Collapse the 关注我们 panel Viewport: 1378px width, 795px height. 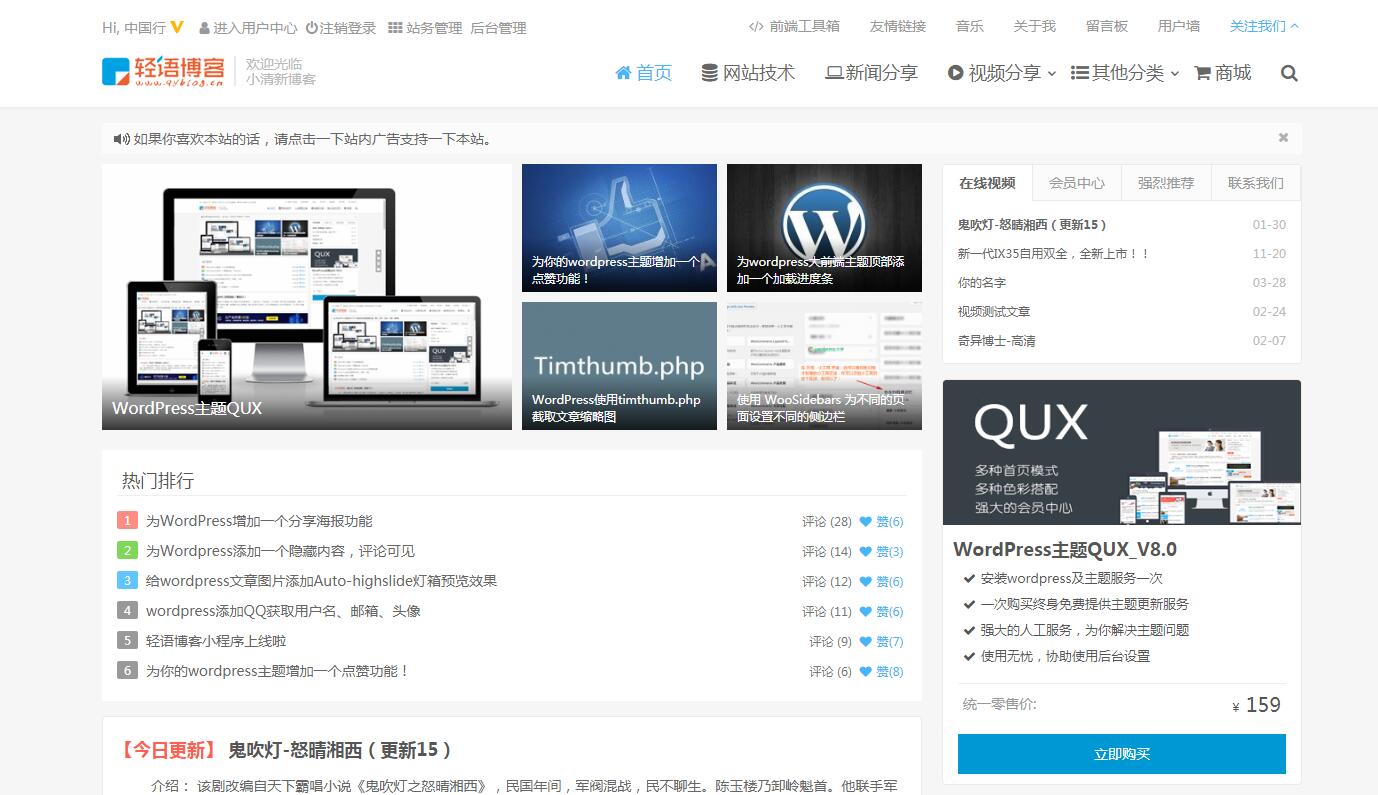(x=1264, y=26)
